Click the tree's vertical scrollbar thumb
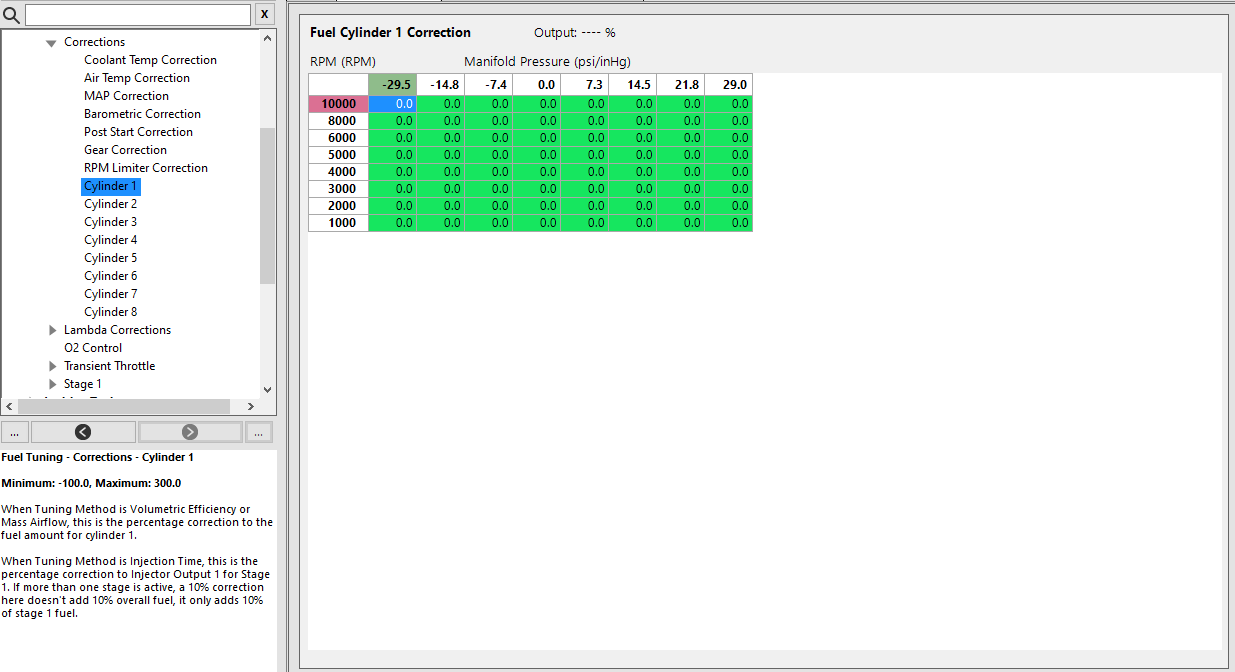 click(x=267, y=206)
